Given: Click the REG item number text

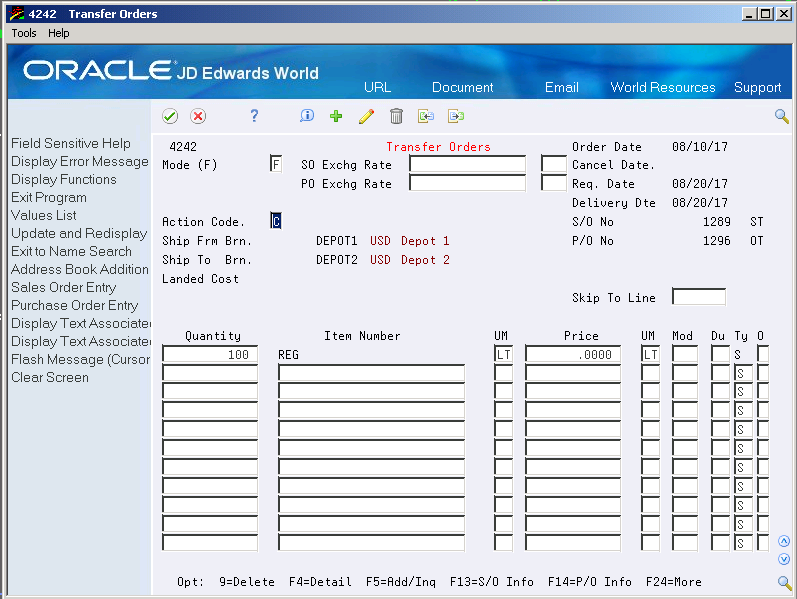Looking at the screenshot, I should 288,355.
